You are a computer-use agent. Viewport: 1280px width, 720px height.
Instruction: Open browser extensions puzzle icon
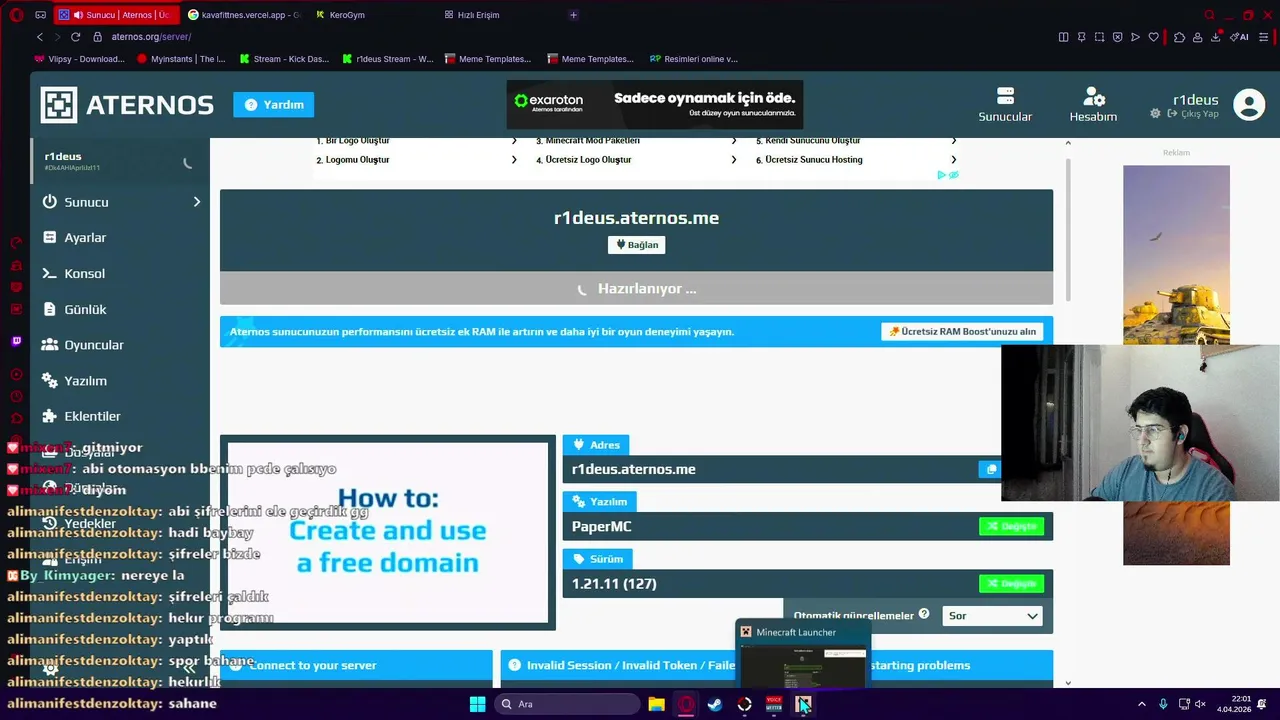[1179, 37]
